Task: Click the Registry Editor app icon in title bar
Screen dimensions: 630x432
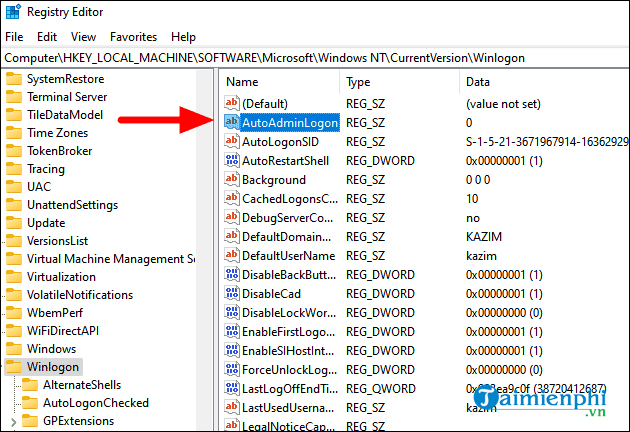Action: [13, 12]
